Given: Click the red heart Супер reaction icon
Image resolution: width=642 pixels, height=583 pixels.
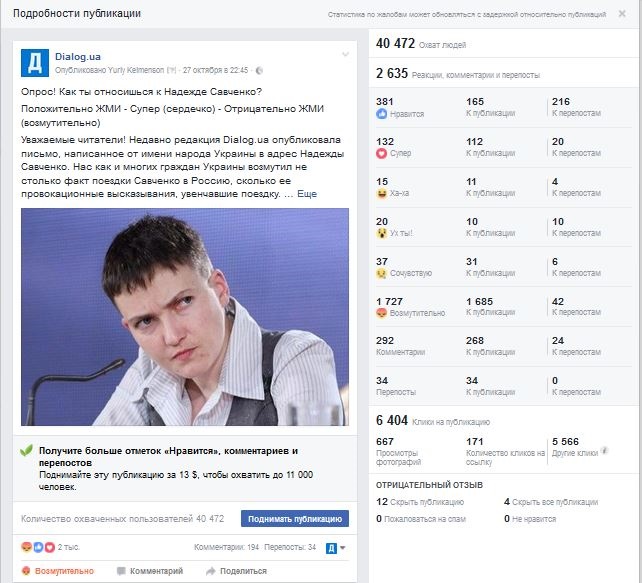Looking at the screenshot, I should click(x=381, y=154).
